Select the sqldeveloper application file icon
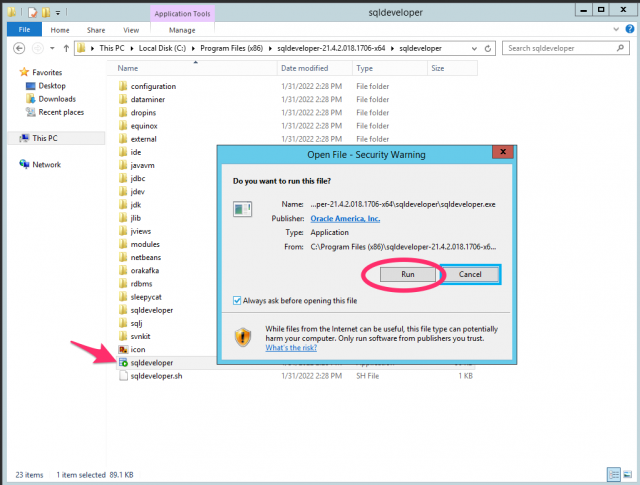Viewport: 640px width, 485px height. pyautogui.click(x=123, y=363)
